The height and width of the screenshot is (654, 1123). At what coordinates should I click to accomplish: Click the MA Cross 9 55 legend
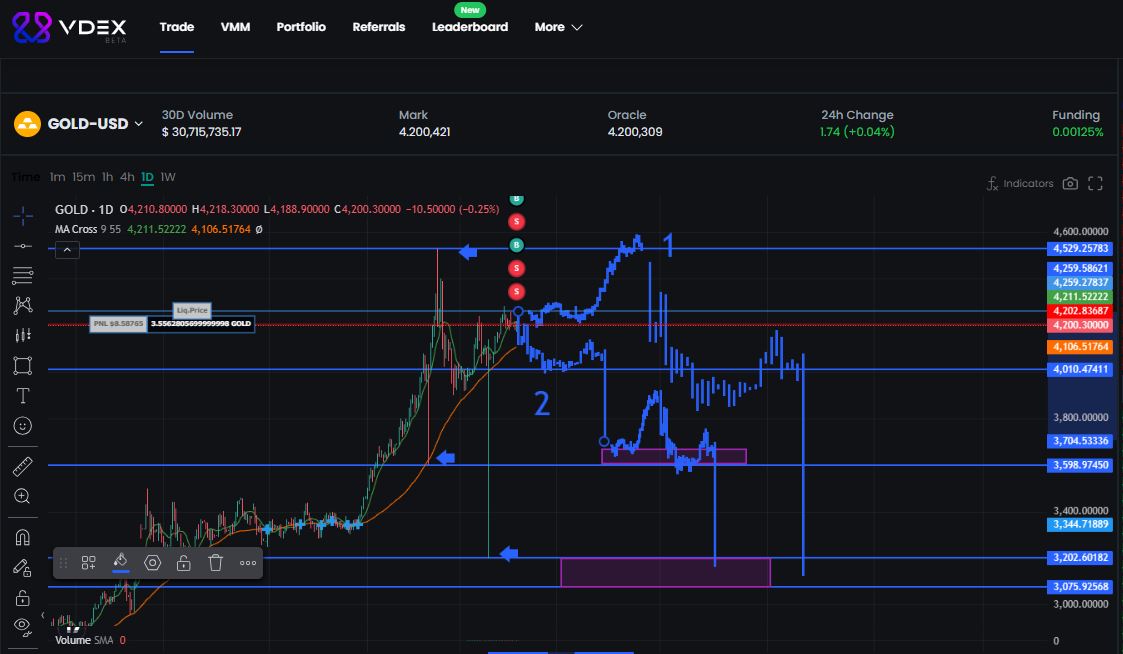pyautogui.click(x=87, y=229)
